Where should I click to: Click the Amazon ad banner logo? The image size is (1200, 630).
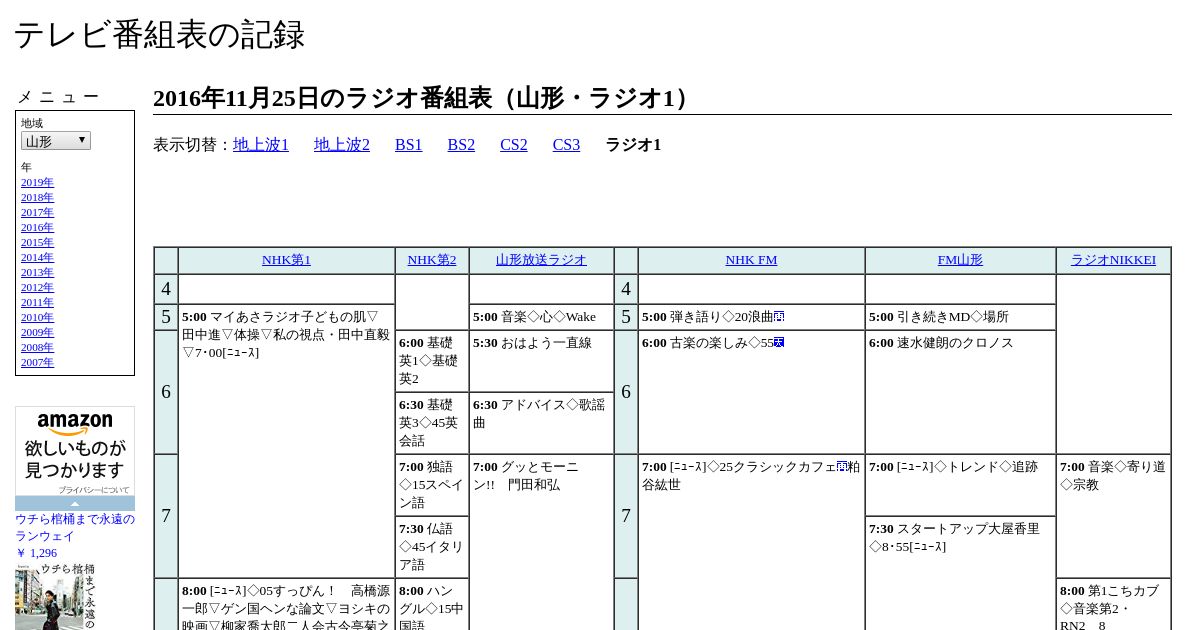pos(75,425)
